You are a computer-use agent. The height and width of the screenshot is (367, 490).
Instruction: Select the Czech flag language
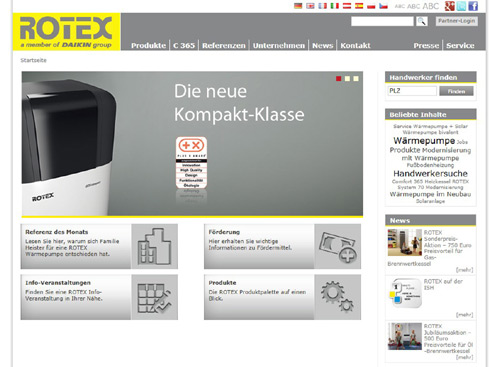pyautogui.click(x=383, y=6)
